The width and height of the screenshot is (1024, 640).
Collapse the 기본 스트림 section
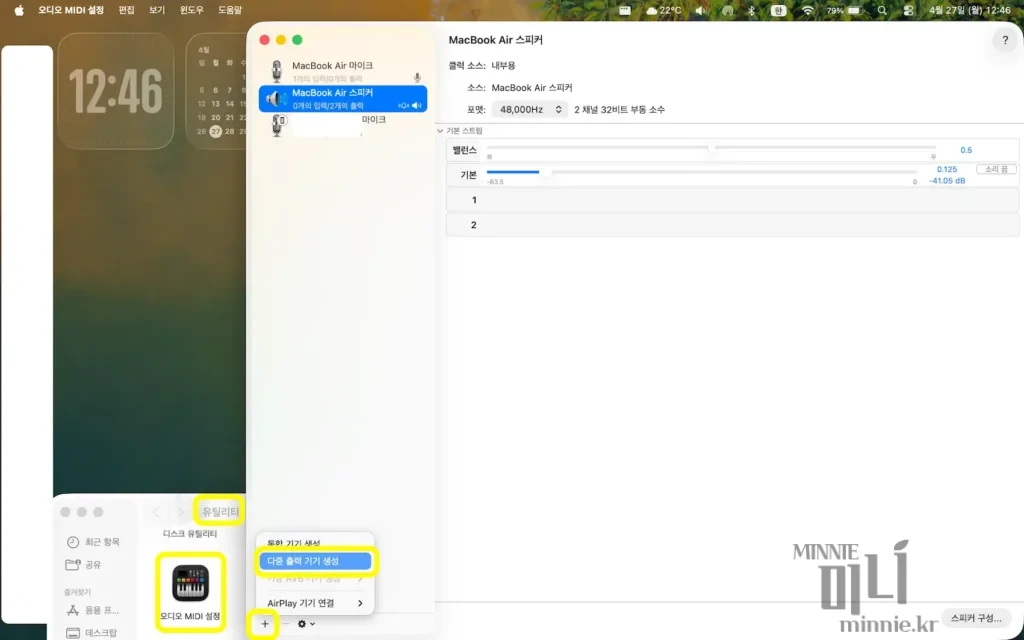pyautogui.click(x=440, y=131)
